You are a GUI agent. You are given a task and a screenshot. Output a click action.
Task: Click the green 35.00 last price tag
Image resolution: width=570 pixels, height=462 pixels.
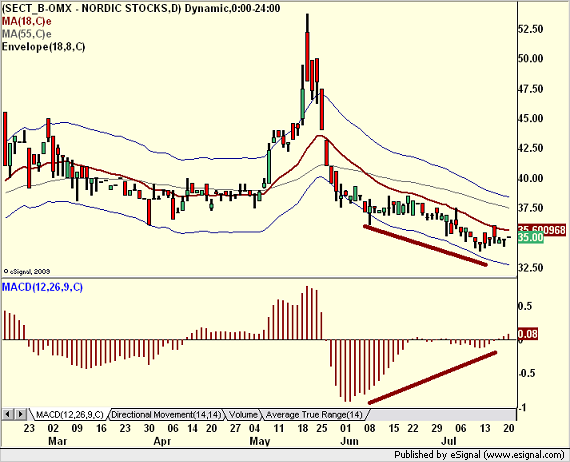click(x=531, y=238)
